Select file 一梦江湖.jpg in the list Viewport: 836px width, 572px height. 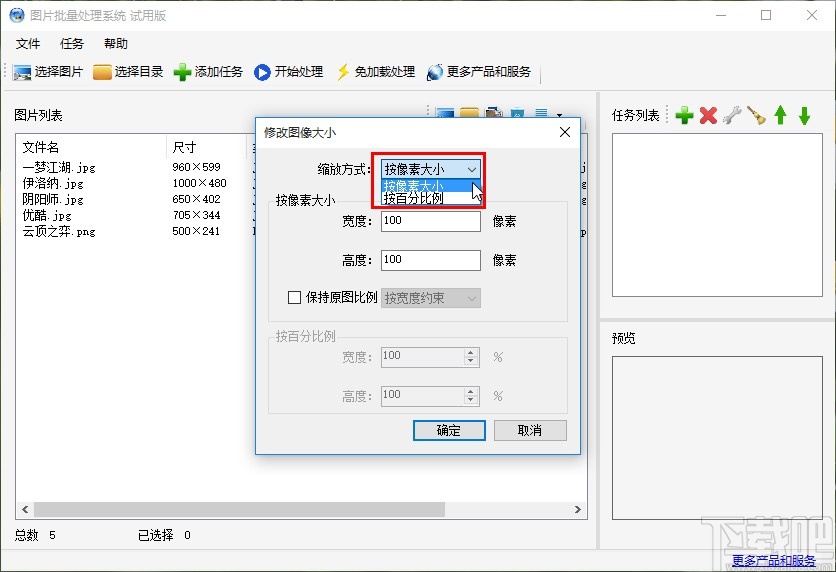pos(59,167)
